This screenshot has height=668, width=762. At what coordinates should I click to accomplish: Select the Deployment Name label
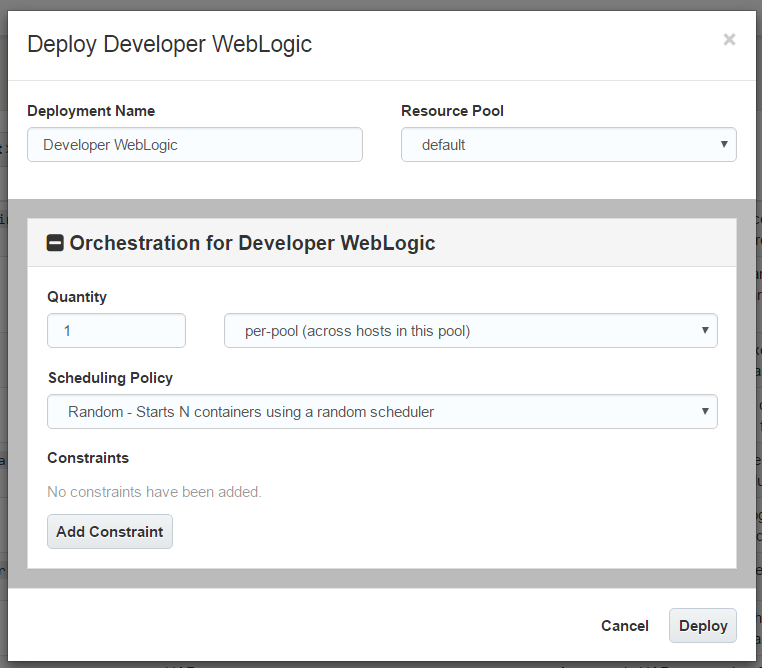point(91,111)
